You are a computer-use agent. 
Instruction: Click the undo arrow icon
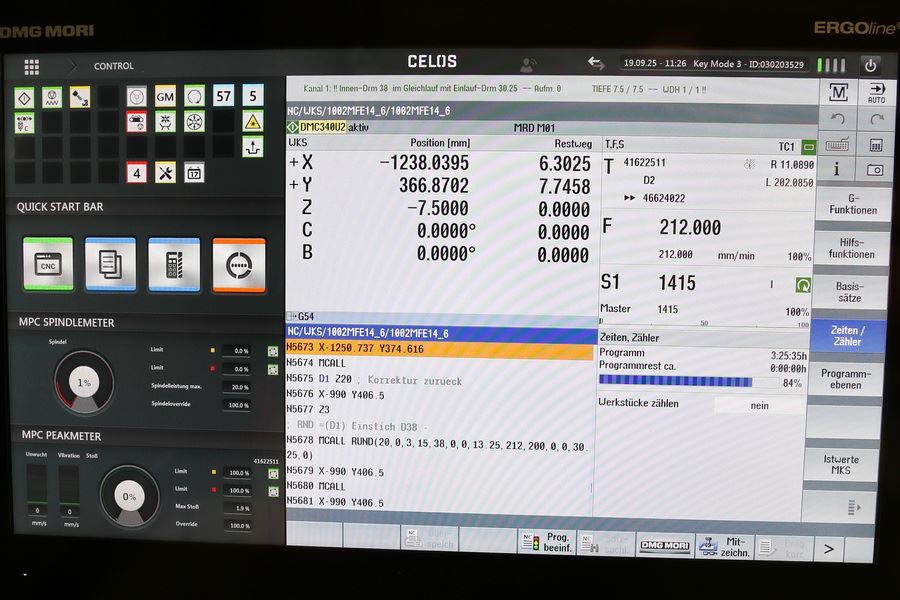(837, 119)
